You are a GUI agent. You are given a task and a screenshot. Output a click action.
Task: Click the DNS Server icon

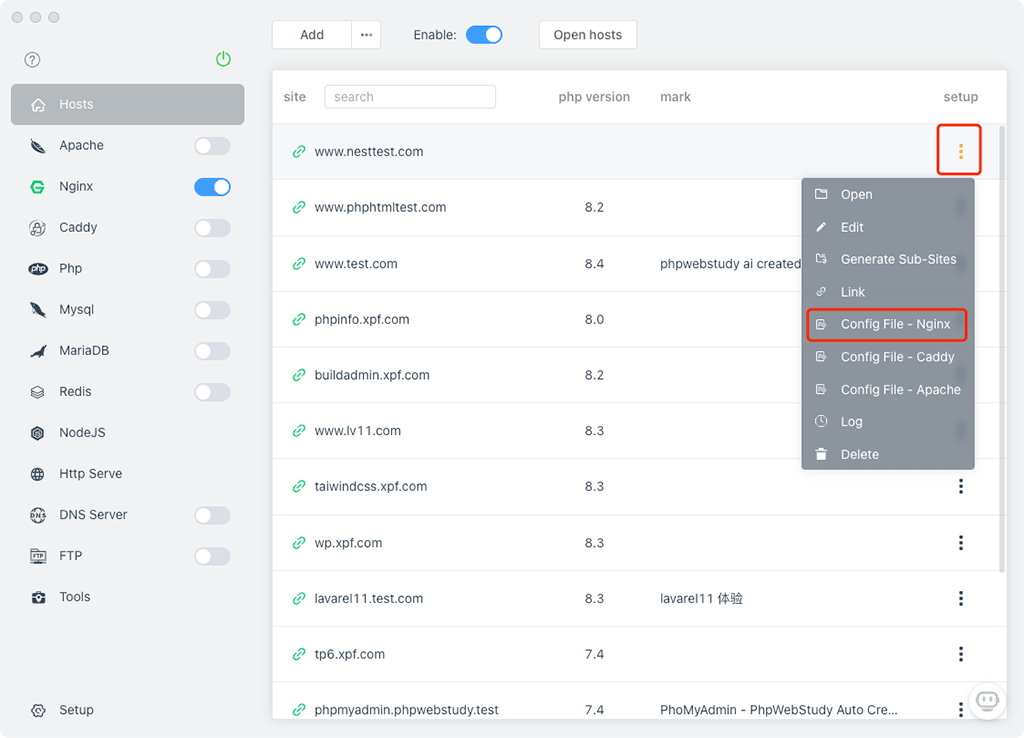click(38, 515)
